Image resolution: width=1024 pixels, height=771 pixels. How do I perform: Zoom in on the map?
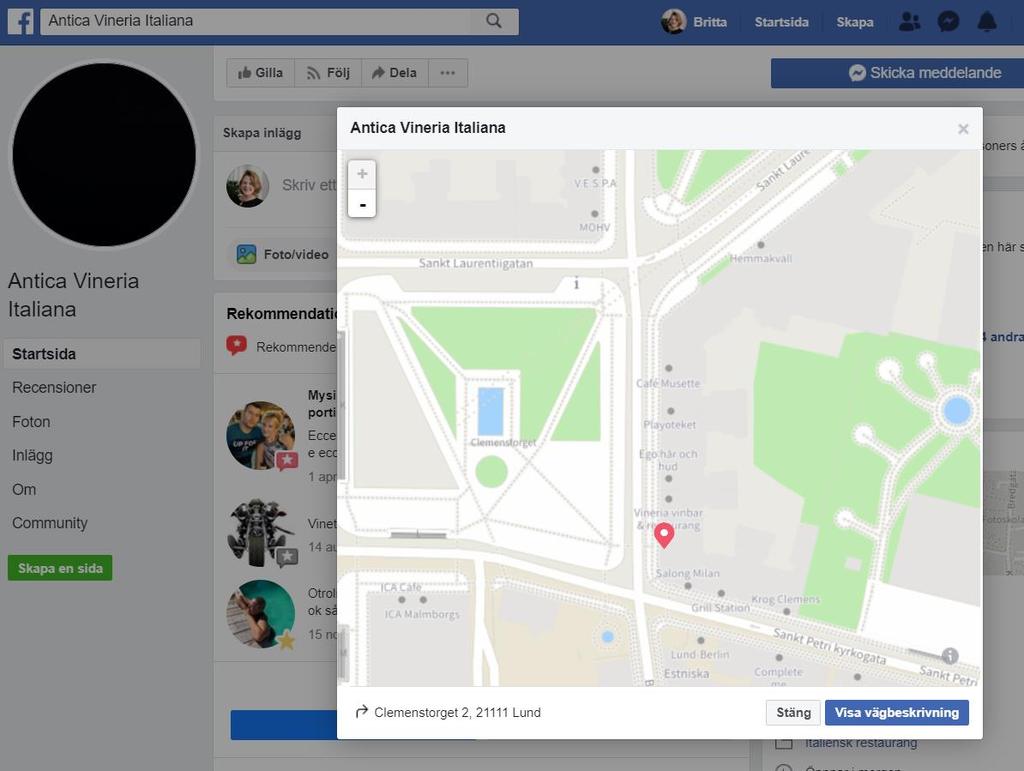click(x=362, y=174)
